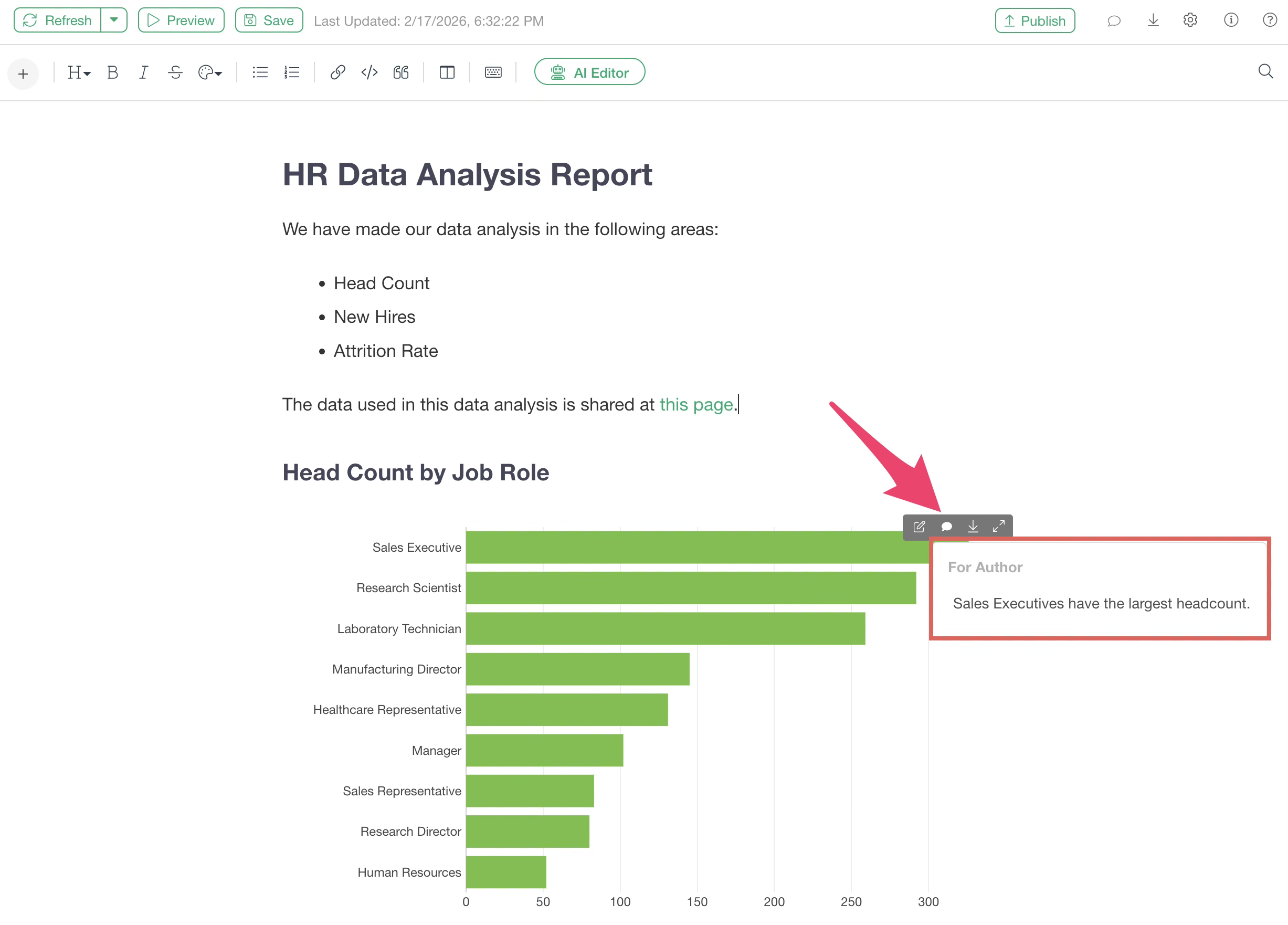The height and width of the screenshot is (925, 1288).
Task: Click the Publish button
Action: point(1034,20)
